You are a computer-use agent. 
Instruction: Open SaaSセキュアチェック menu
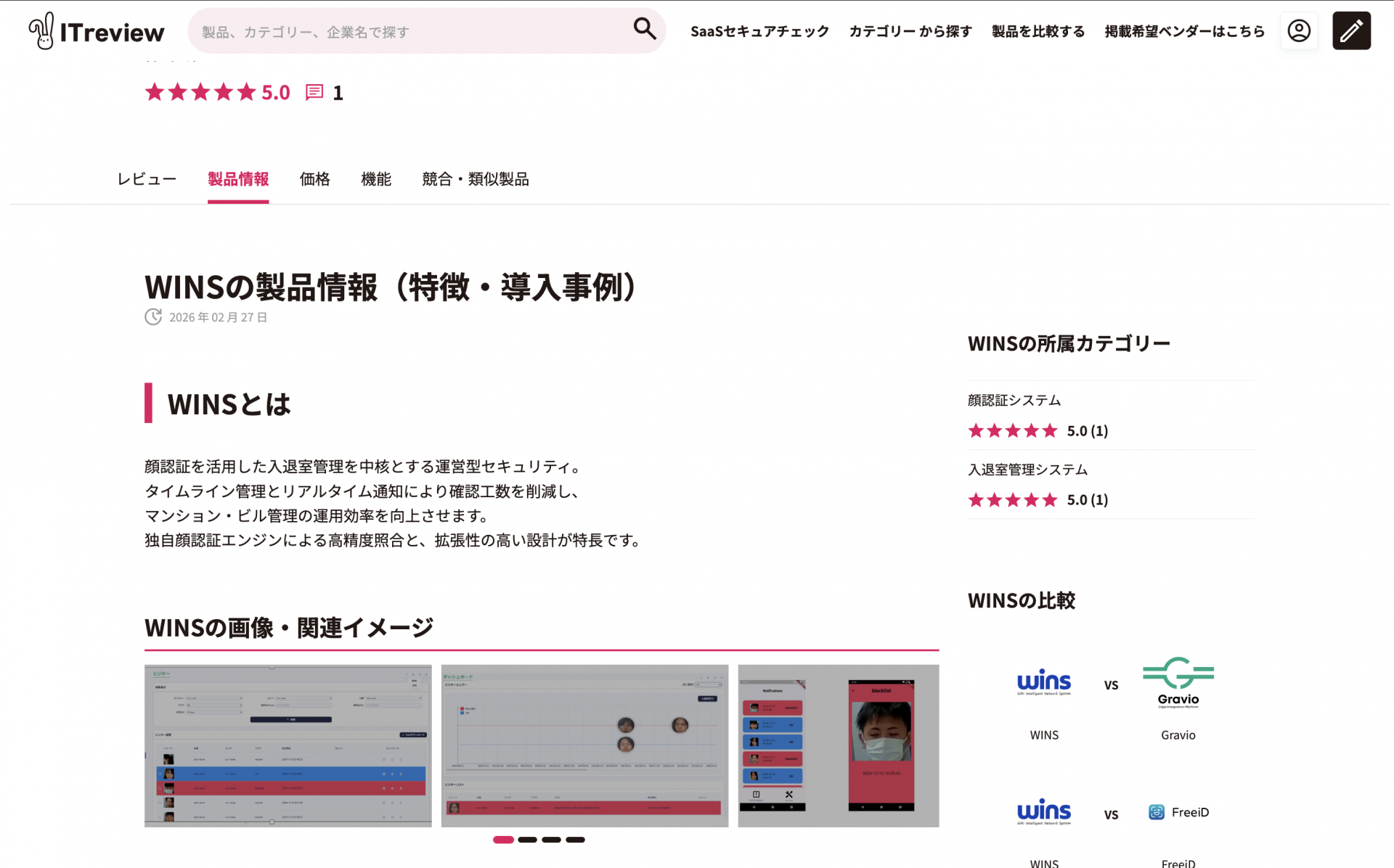click(759, 31)
